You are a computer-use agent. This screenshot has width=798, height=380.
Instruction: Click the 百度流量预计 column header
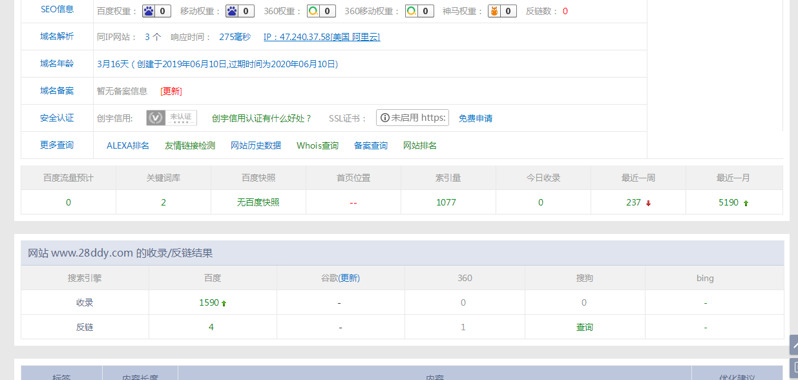[x=68, y=178]
